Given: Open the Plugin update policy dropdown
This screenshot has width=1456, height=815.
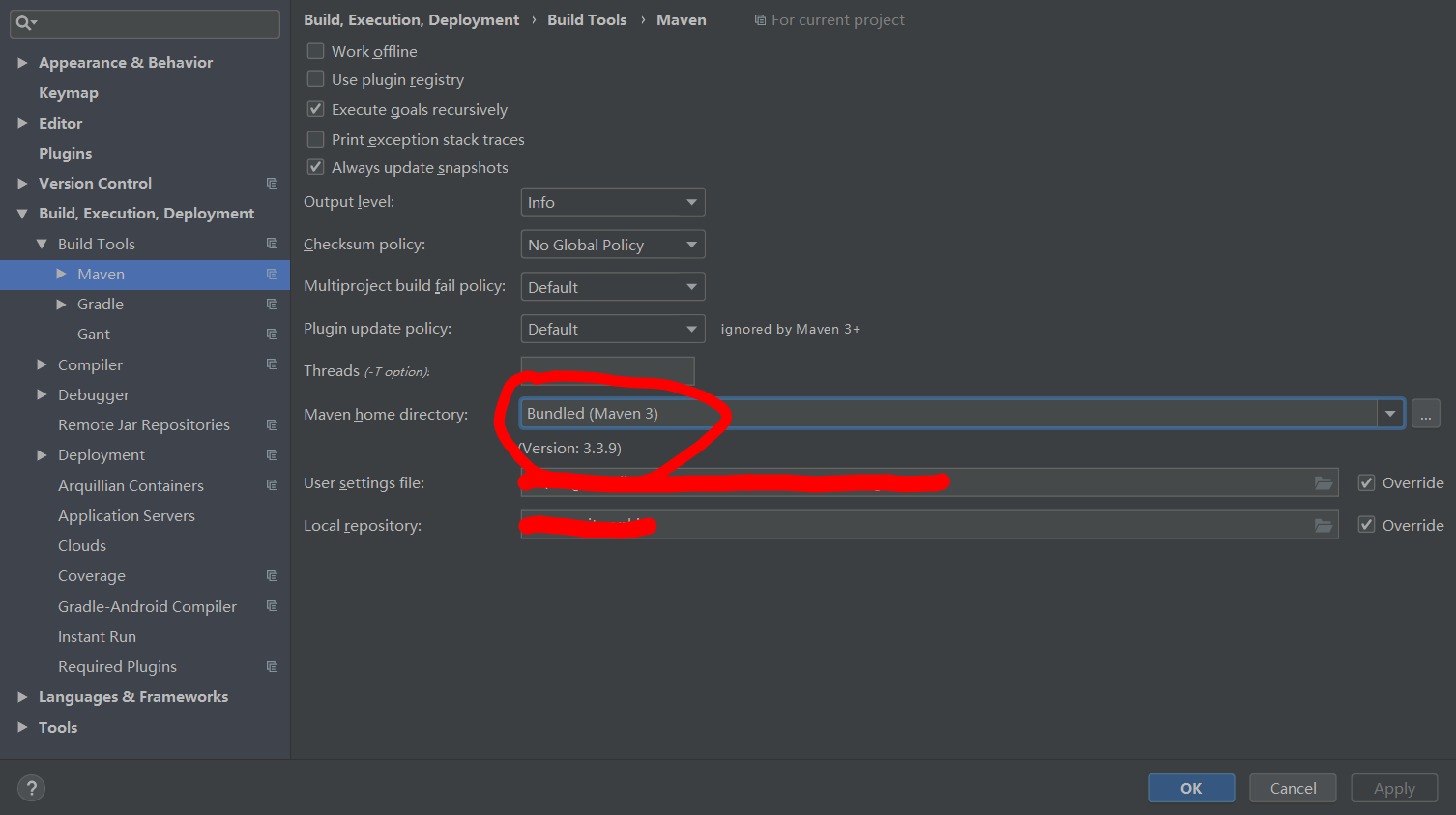Looking at the screenshot, I should tap(613, 329).
